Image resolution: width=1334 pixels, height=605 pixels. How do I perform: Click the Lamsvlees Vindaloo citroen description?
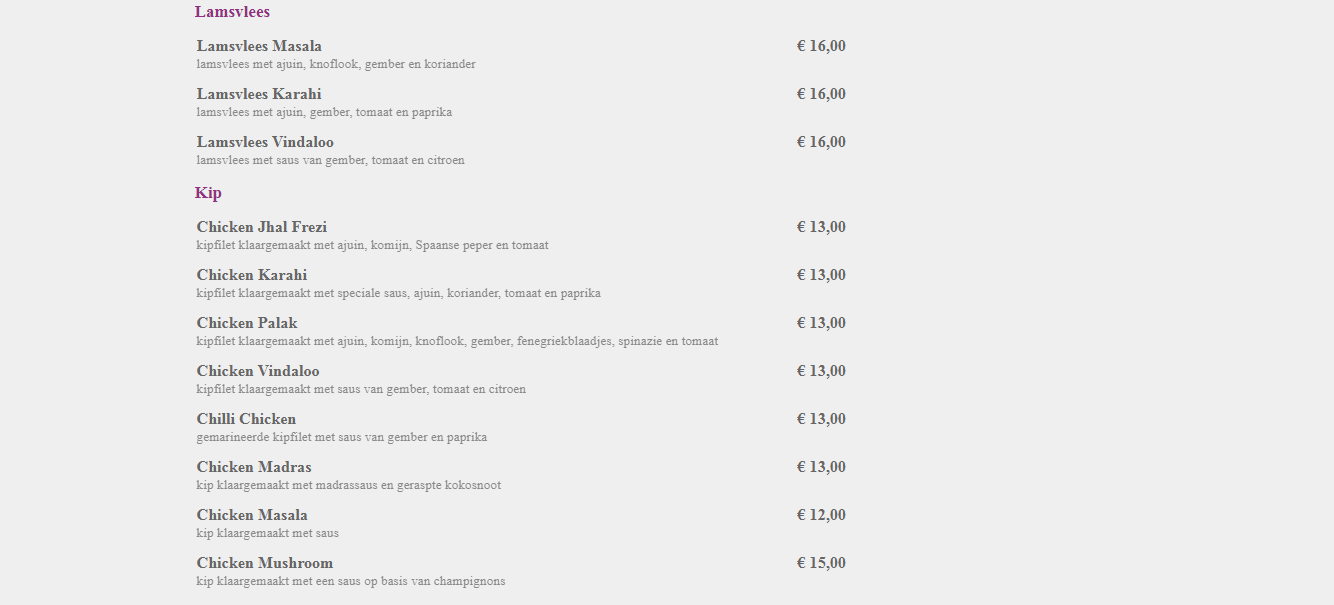(330, 160)
